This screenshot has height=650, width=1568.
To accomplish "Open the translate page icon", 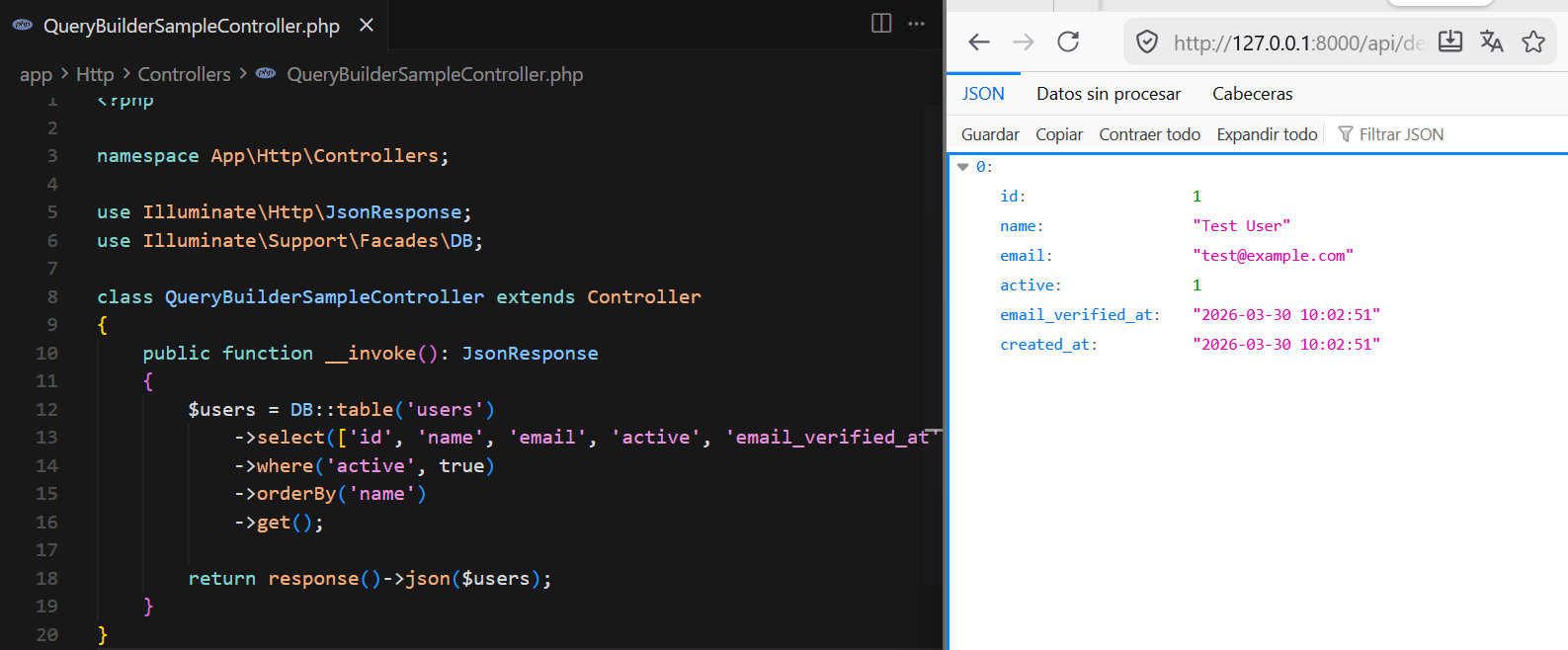I will (1492, 41).
